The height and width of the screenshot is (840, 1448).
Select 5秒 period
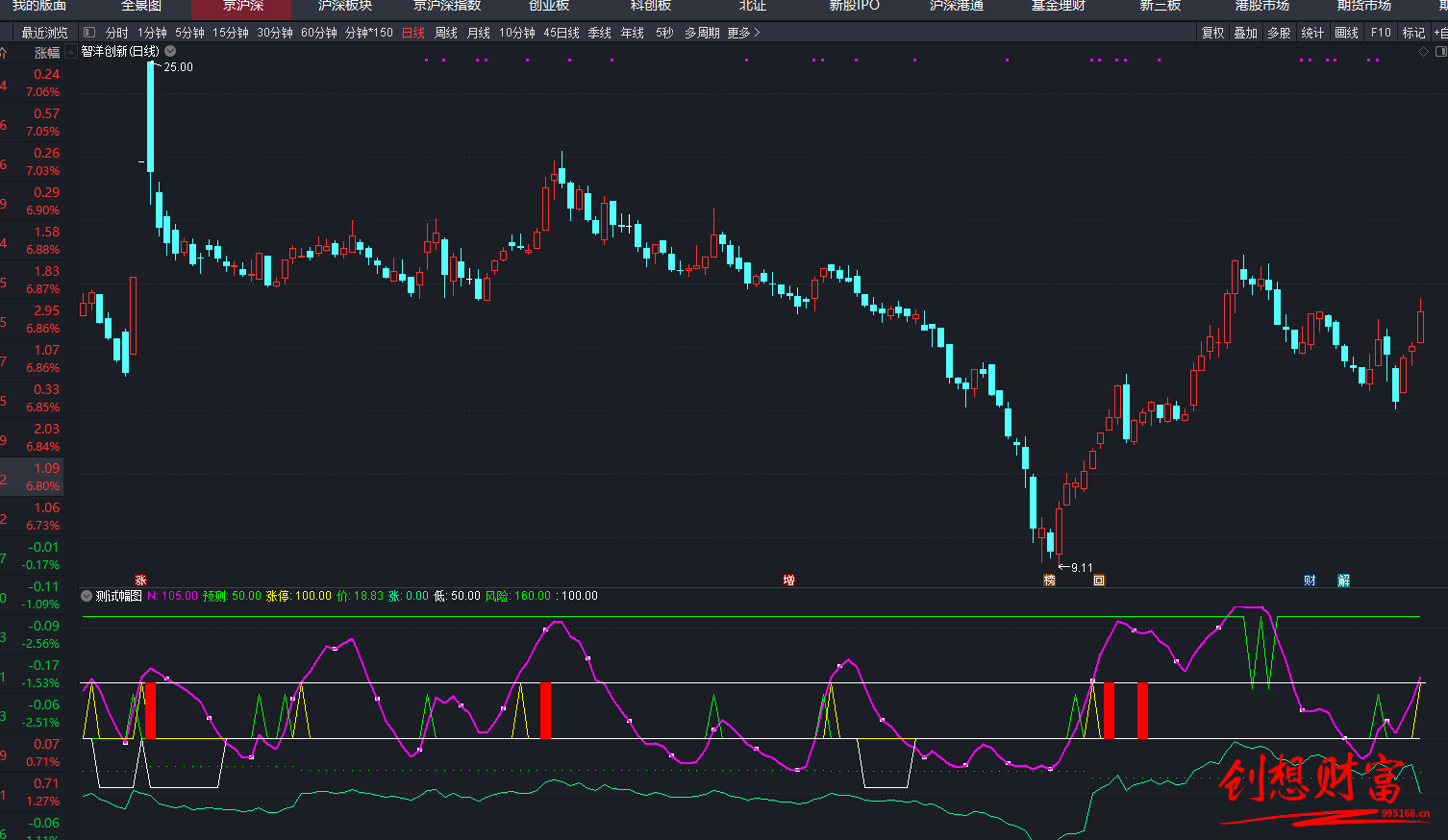click(x=664, y=33)
